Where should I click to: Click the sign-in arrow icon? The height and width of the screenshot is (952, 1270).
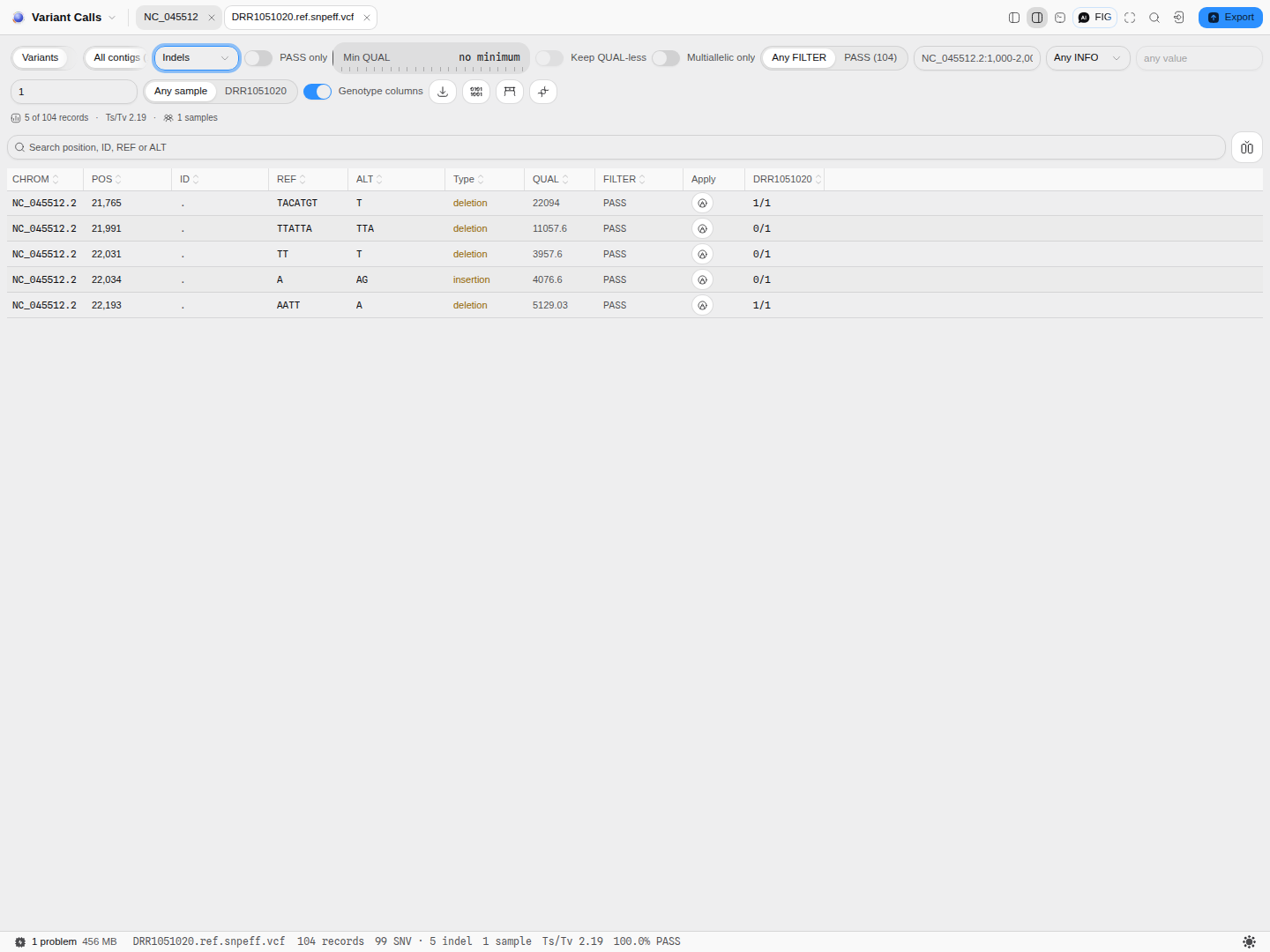[1179, 18]
